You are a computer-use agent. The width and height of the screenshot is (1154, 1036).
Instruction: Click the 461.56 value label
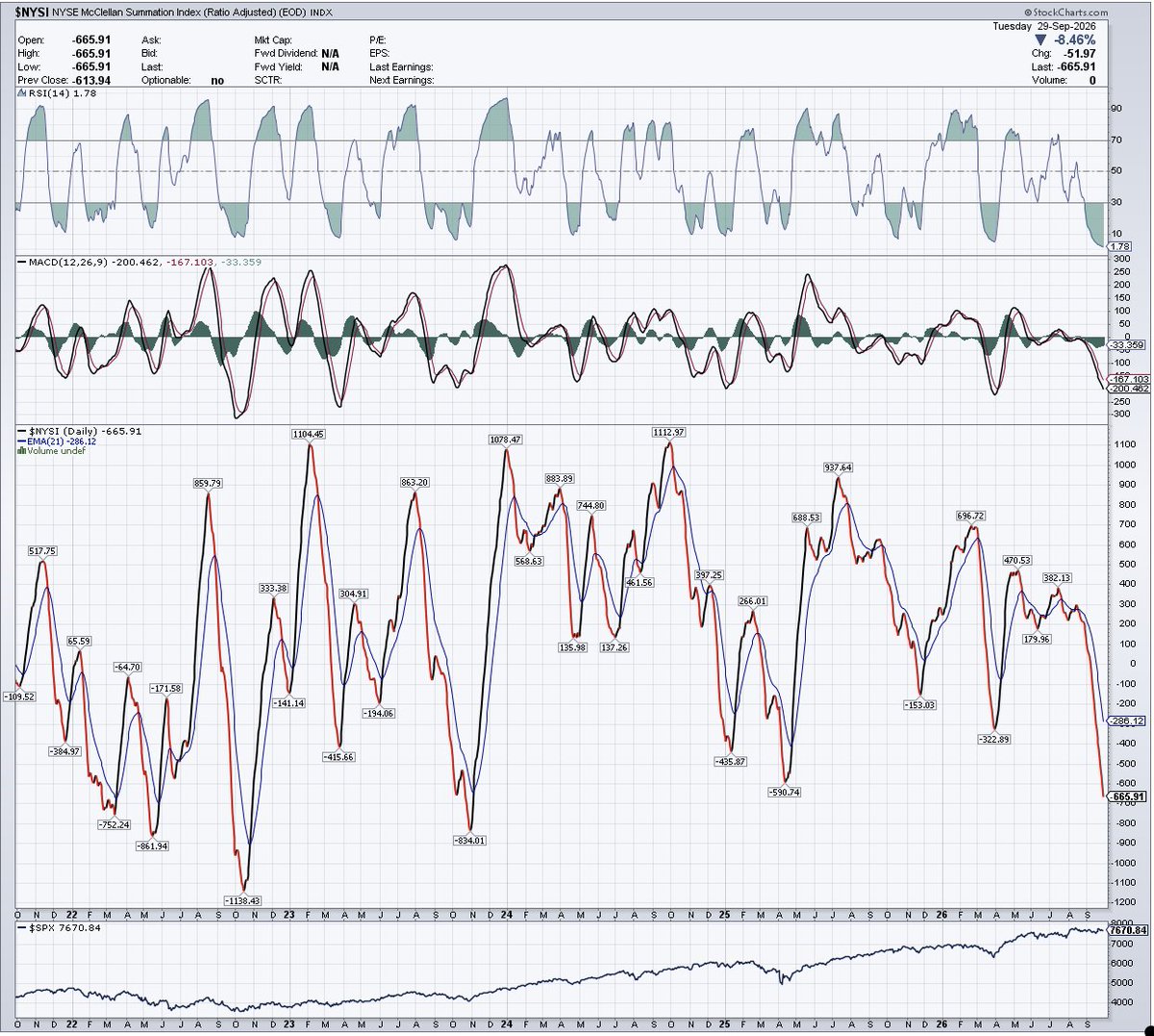pos(640,582)
